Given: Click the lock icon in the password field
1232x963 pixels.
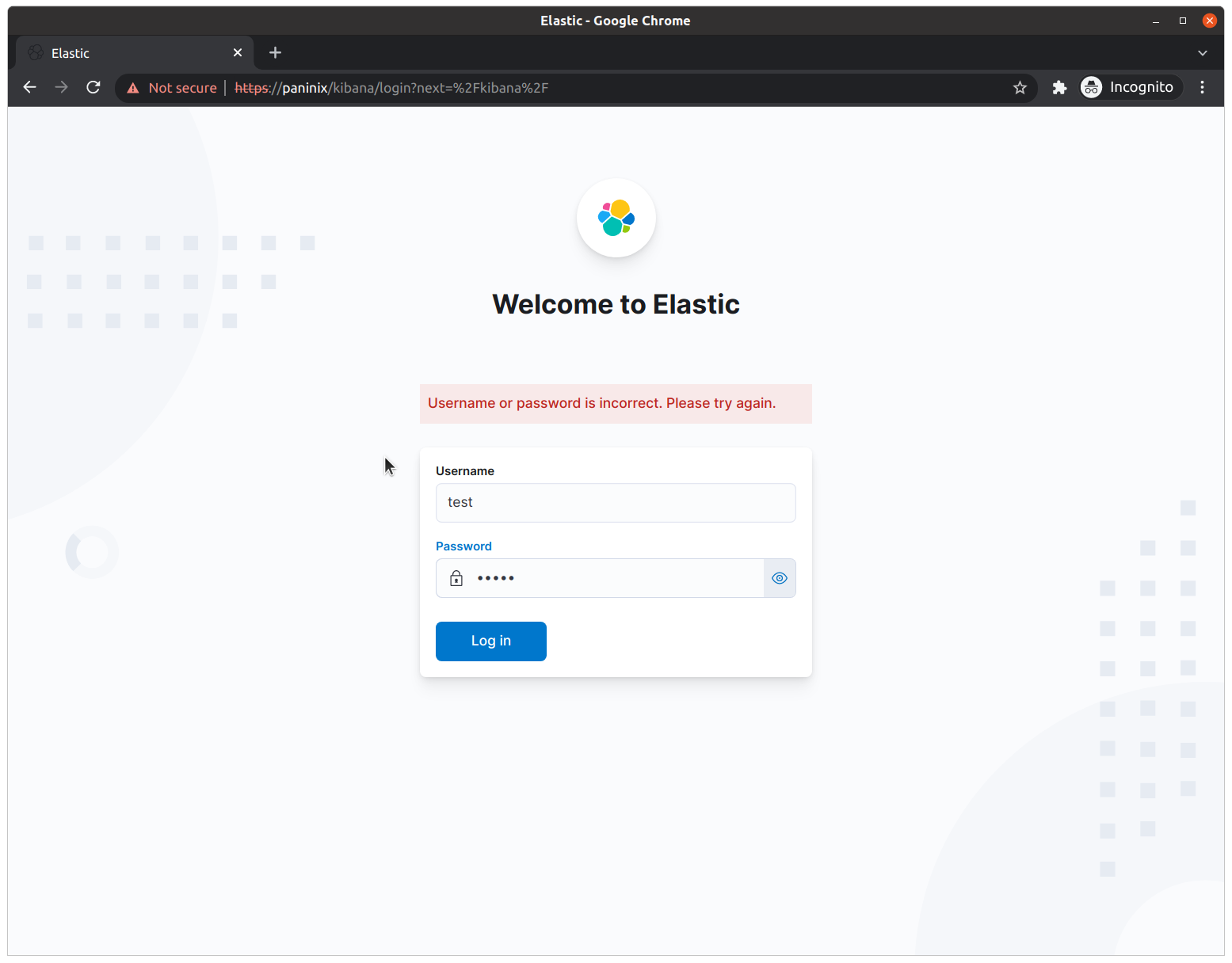Looking at the screenshot, I should 456,578.
